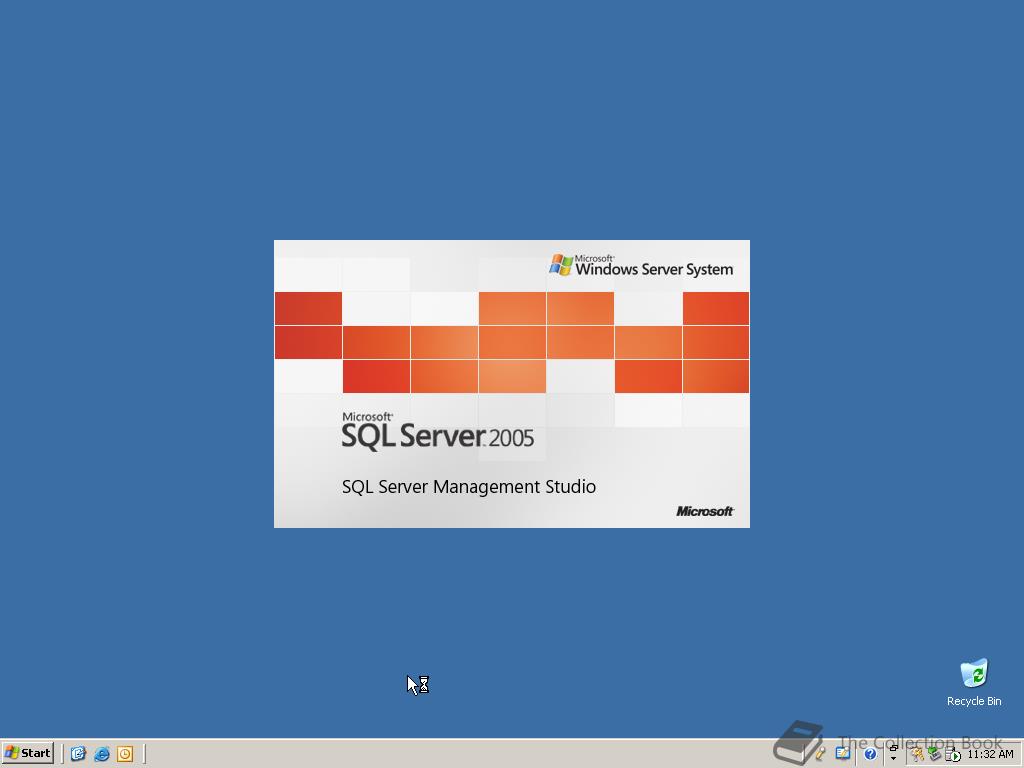
Task: Click the SQL Server service tray icon
Action: coord(952,754)
